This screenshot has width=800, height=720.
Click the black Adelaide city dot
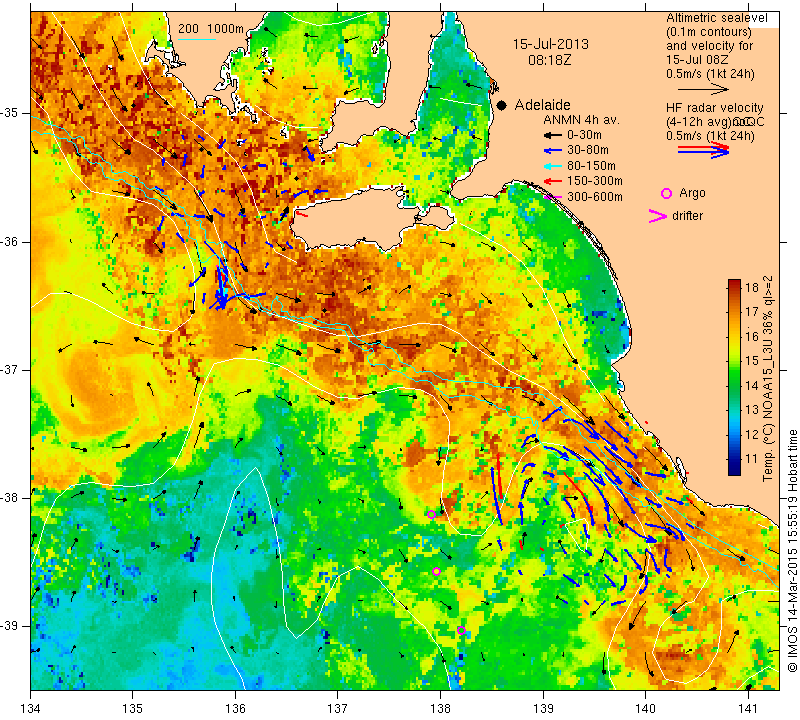click(502, 106)
